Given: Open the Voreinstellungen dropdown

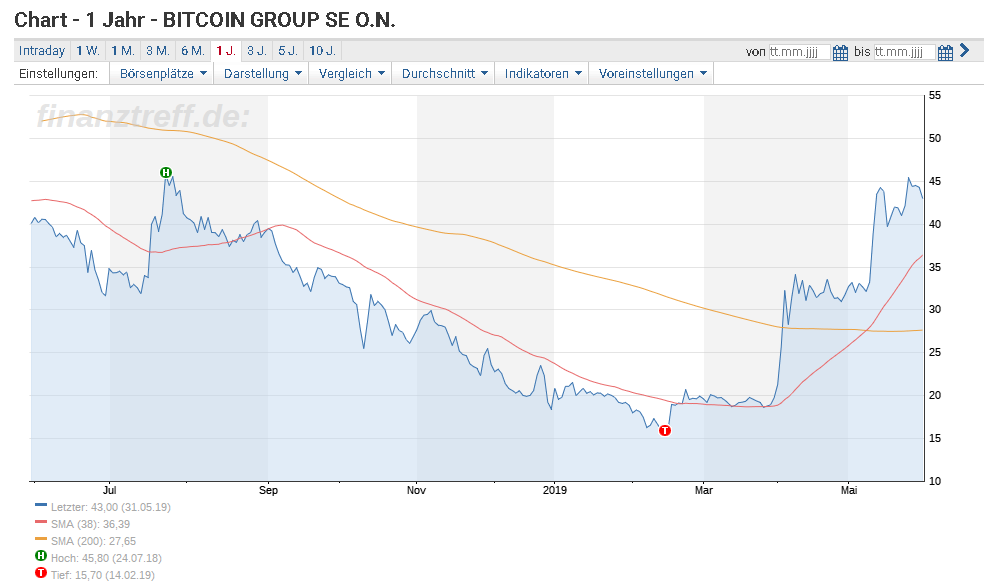Looking at the screenshot, I should 652,74.
